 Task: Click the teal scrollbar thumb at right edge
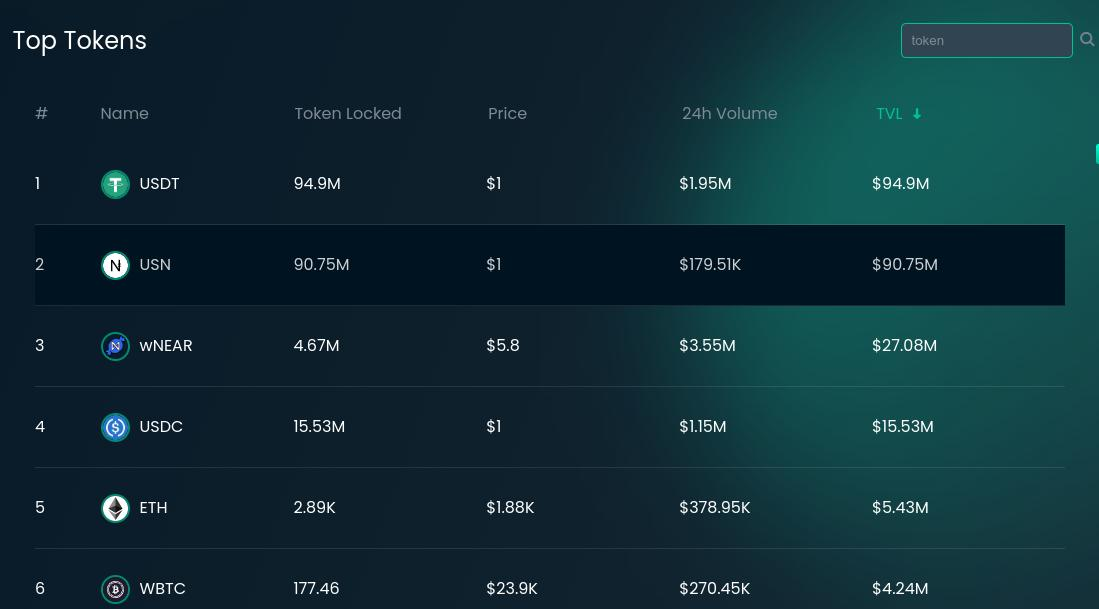click(1097, 154)
